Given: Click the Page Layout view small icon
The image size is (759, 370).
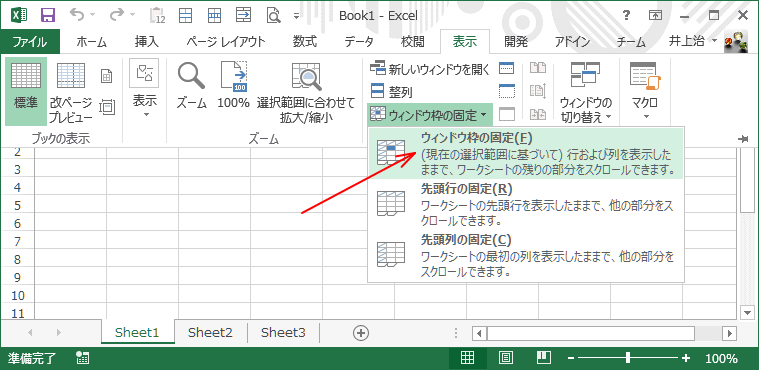Looking at the screenshot, I should point(106,76).
